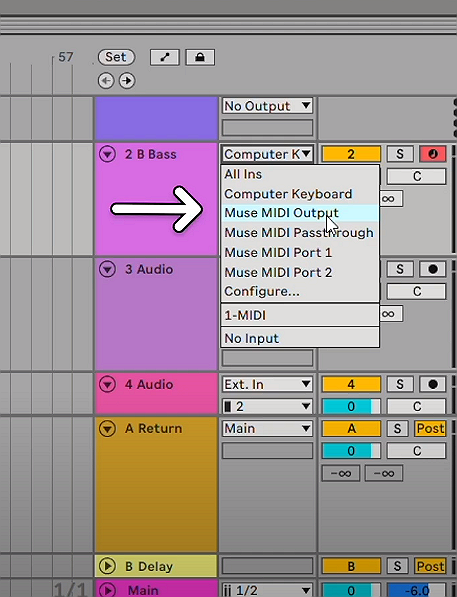Screen dimensions: 457x597
Task: Fold the 3 Audio track
Action: pos(107,269)
